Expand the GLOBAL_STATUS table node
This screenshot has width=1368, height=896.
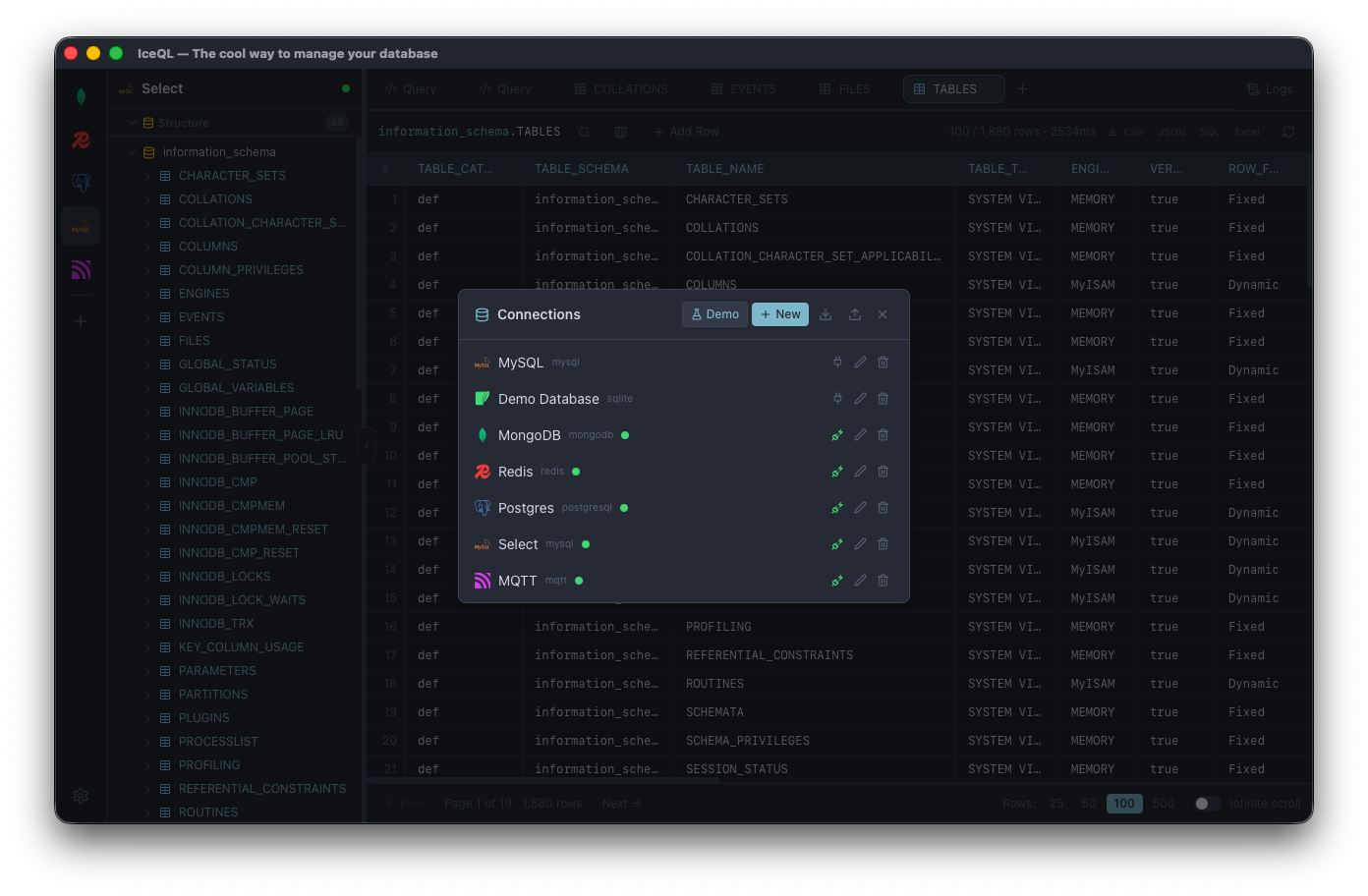(x=148, y=364)
